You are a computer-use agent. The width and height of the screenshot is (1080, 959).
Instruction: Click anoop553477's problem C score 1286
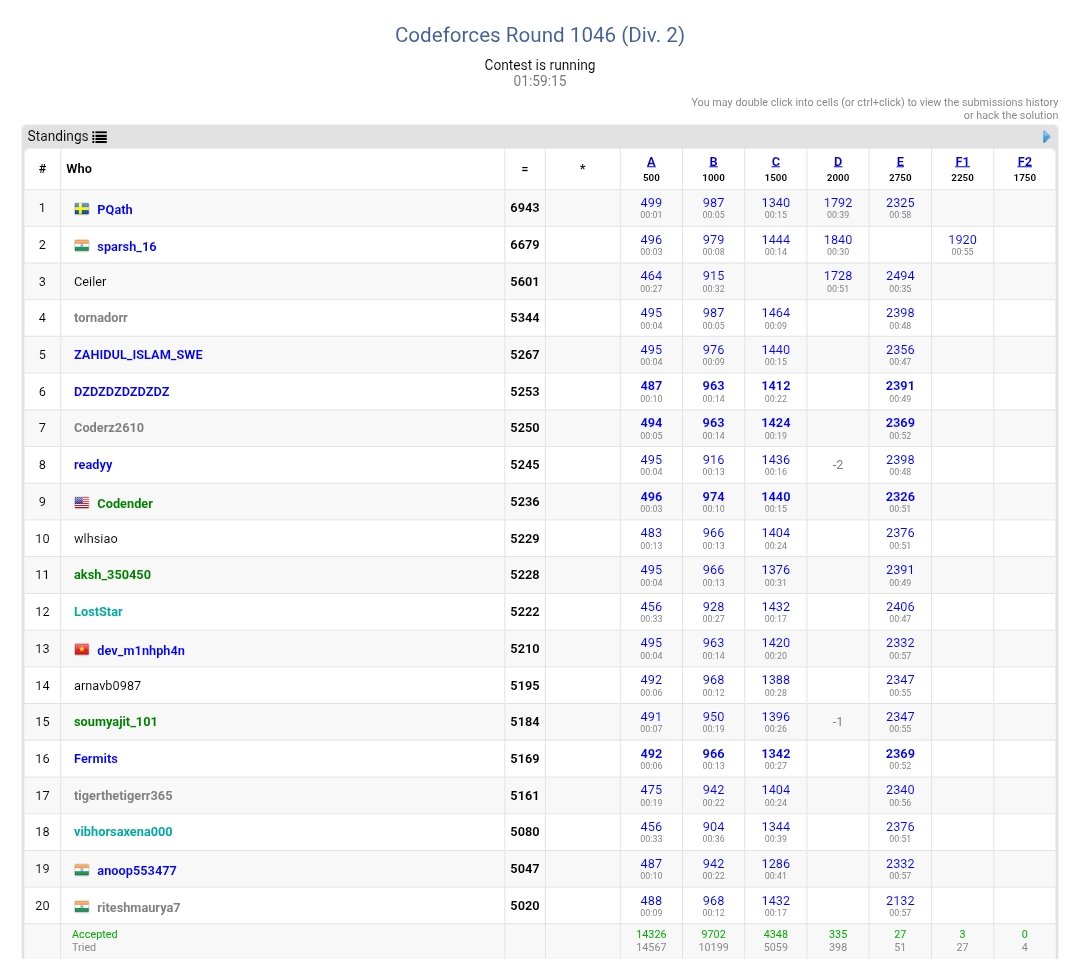point(776,864)
